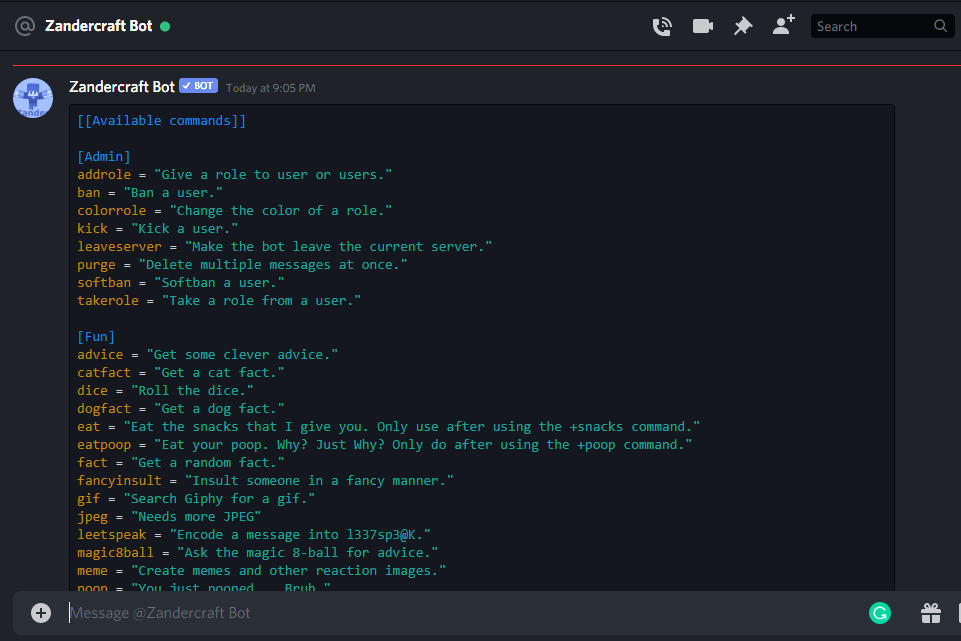Click the eatpoop command line
The height and width of the screenshot is (641, 961).
(385, 444)
